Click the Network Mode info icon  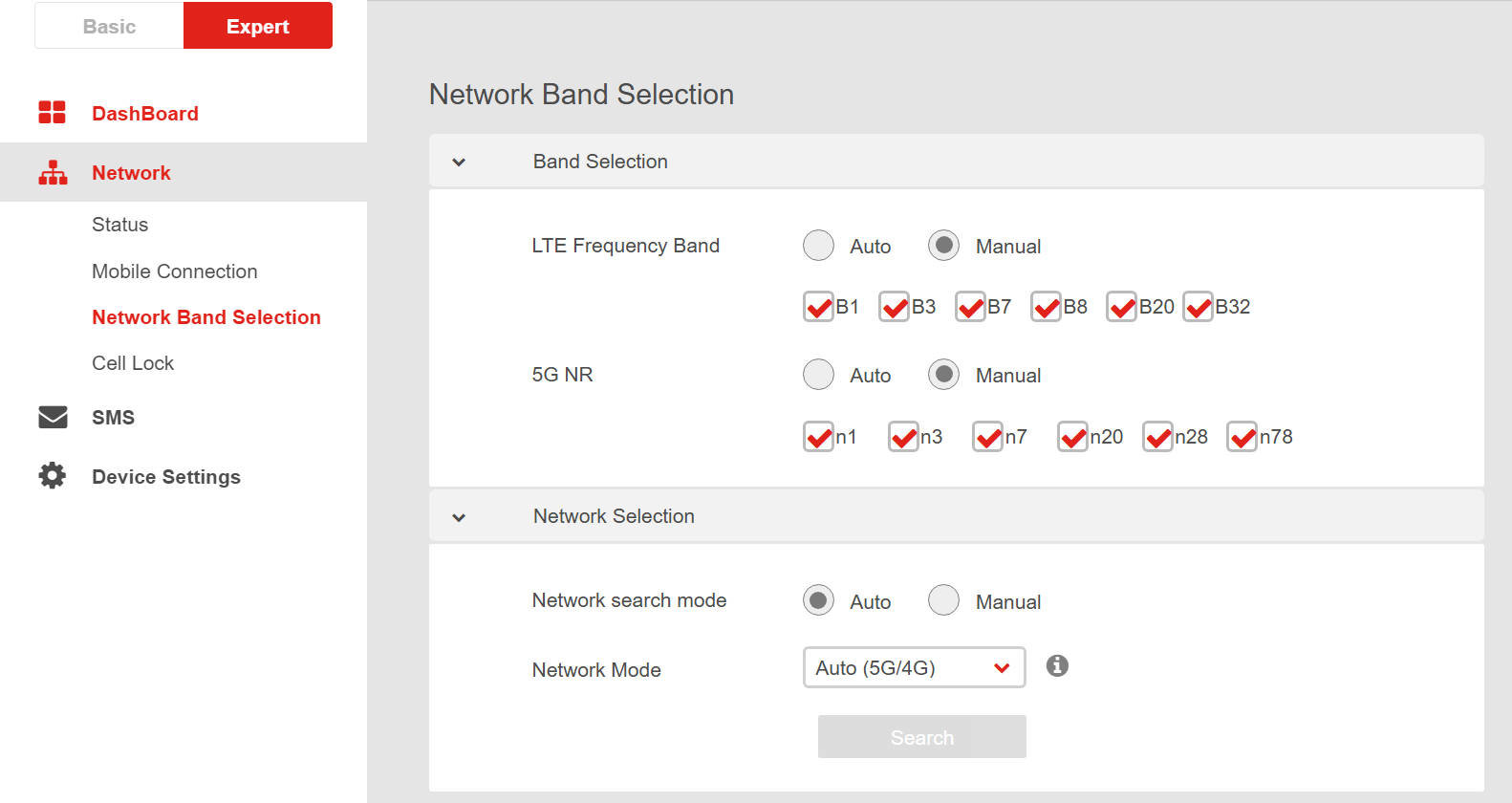pos(1056,666)
